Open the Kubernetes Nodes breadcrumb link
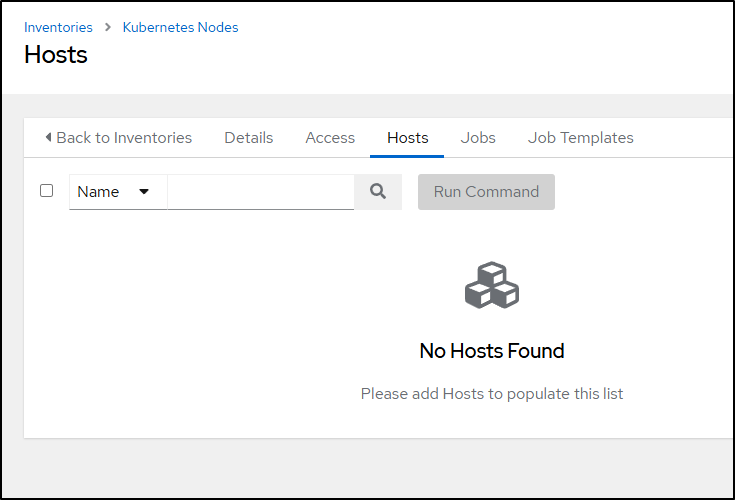This screenshot has height=500, width=735. 180,27
